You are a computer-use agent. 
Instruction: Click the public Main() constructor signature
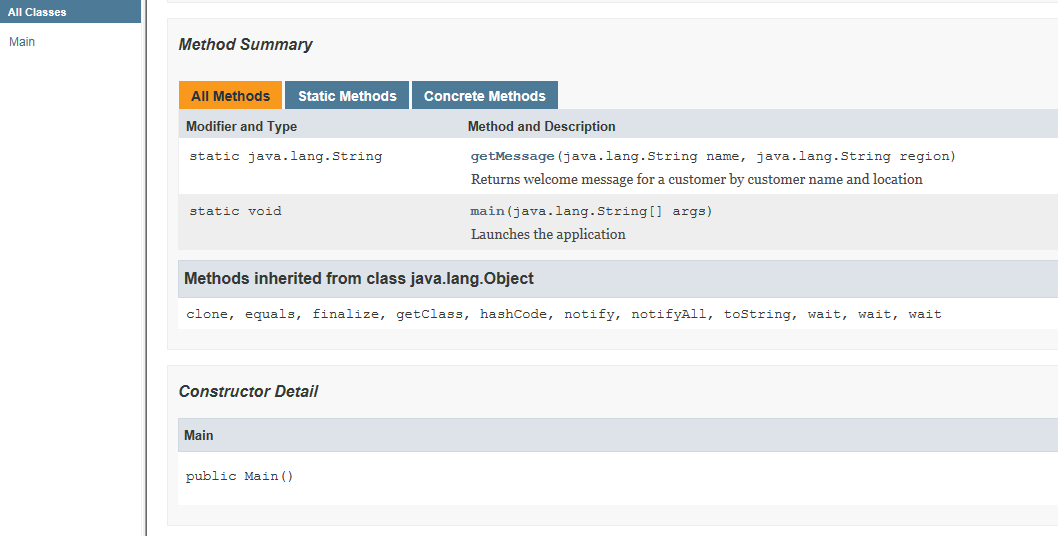[x=240, y=477]
